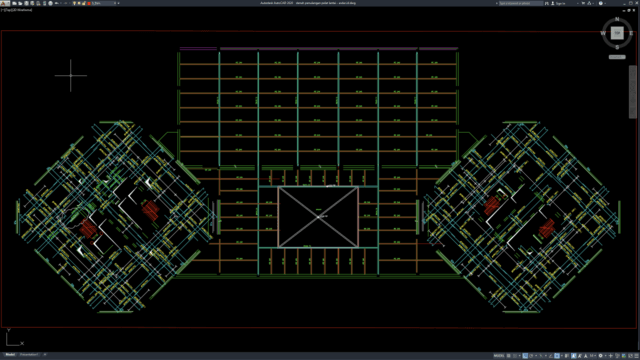Toggle the Snap mode status icon
The width and height of the screenshot is (640, 360).
(515, 356)
